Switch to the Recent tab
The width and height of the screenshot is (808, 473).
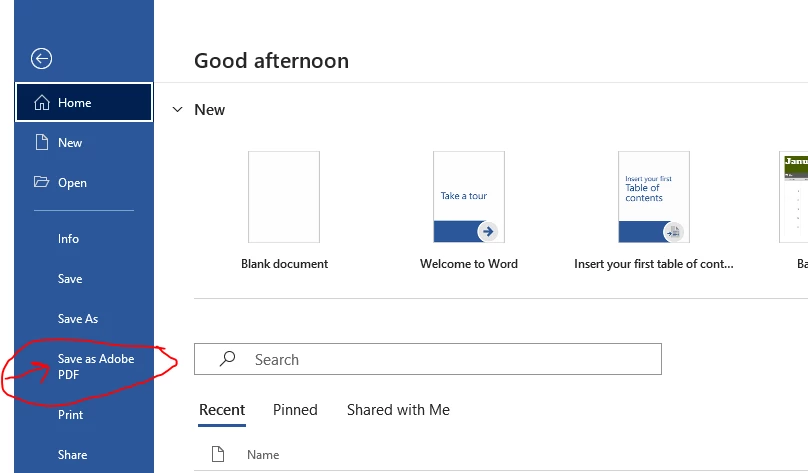pyautogui.click(x=222, y=410)
